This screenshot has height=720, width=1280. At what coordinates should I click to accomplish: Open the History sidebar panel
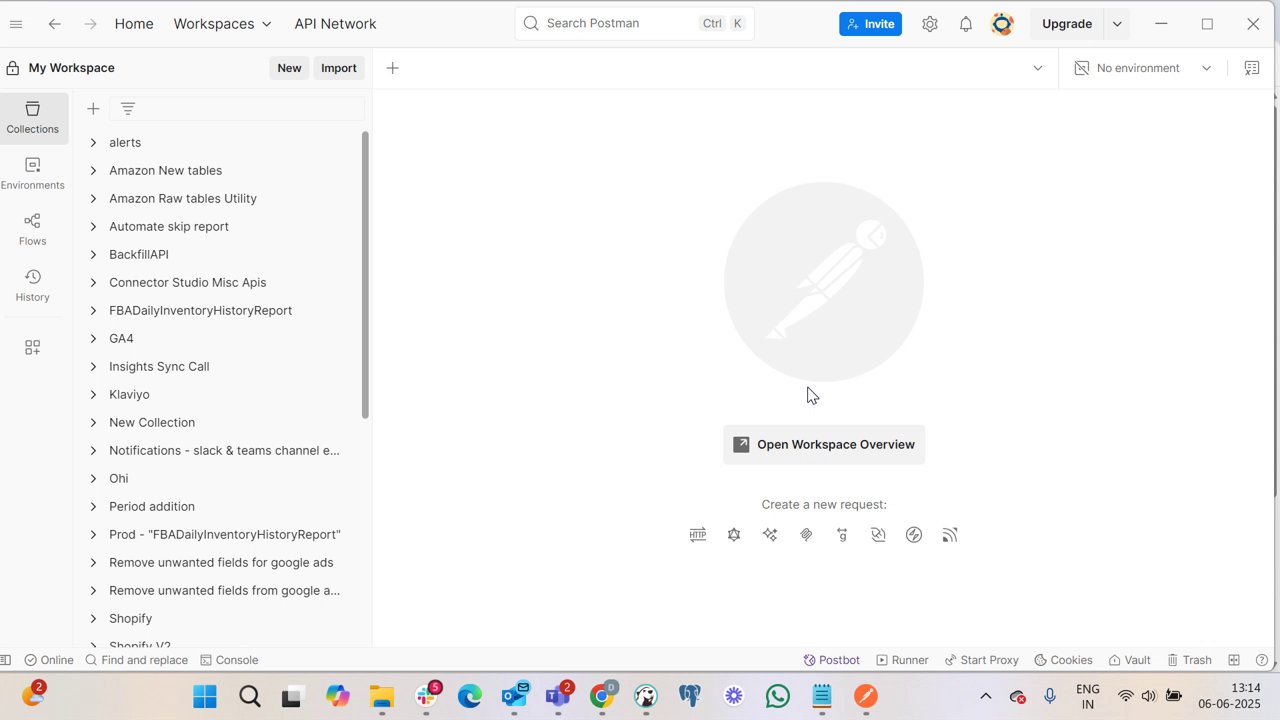tap(33, 285)
